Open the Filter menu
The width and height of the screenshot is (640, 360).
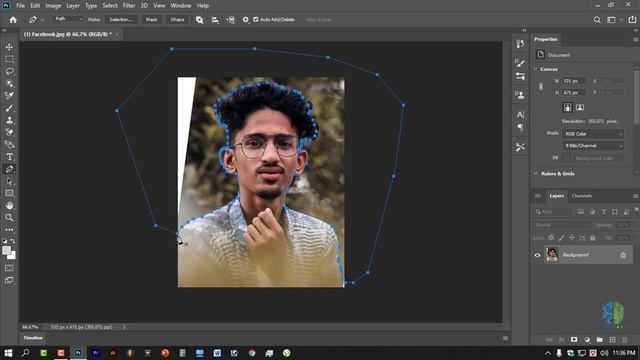129,6
